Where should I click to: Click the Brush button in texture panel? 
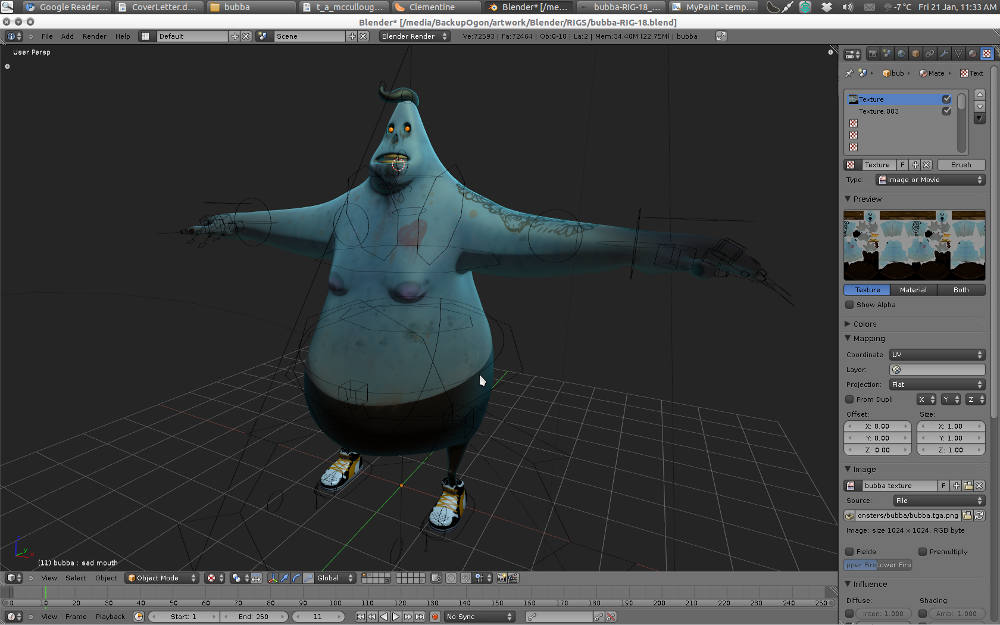[962, 165]
